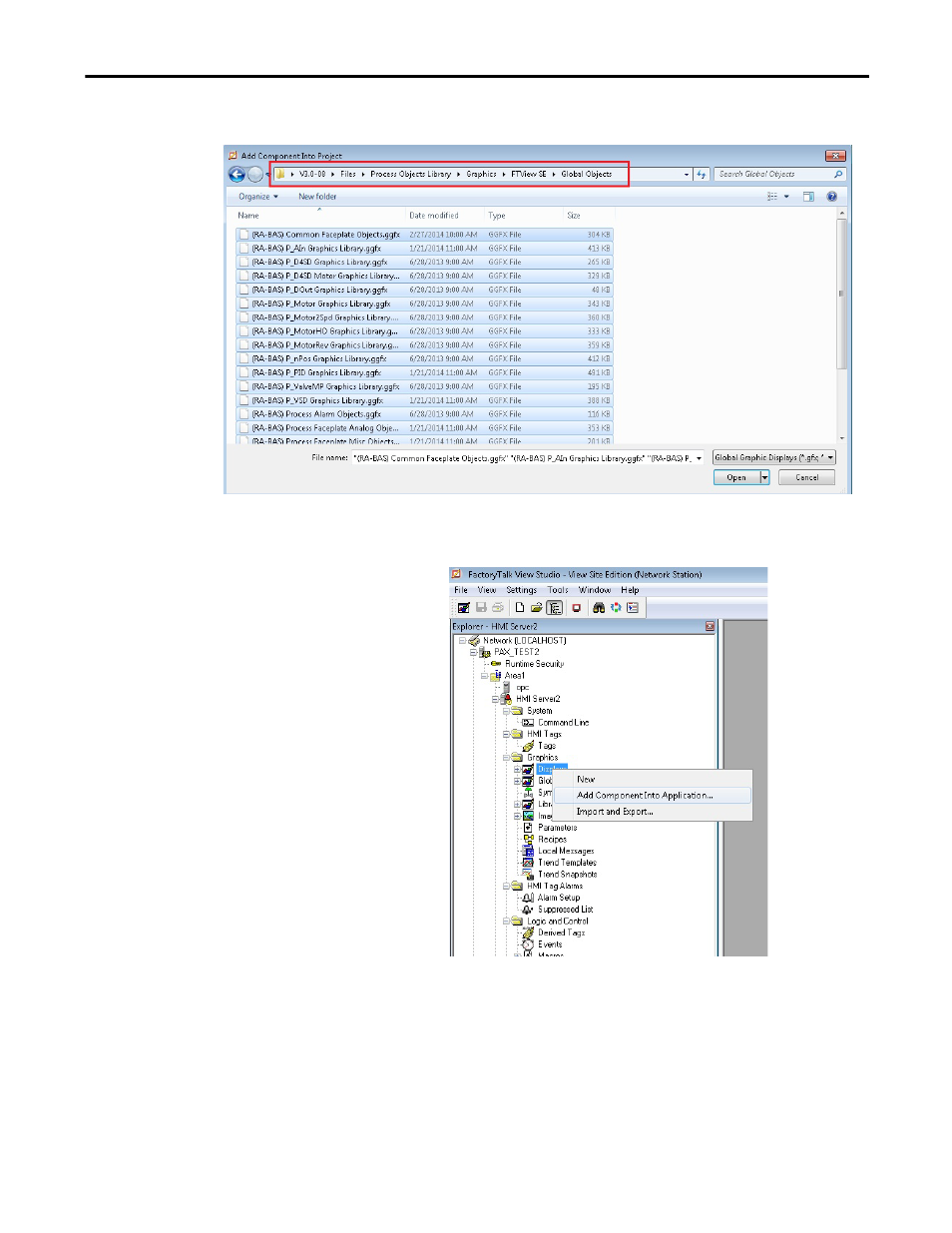The width and height of the screenshot is (952, 1233).
Task: Click FTView SE in the breadcrumb path
Action: 529,175
